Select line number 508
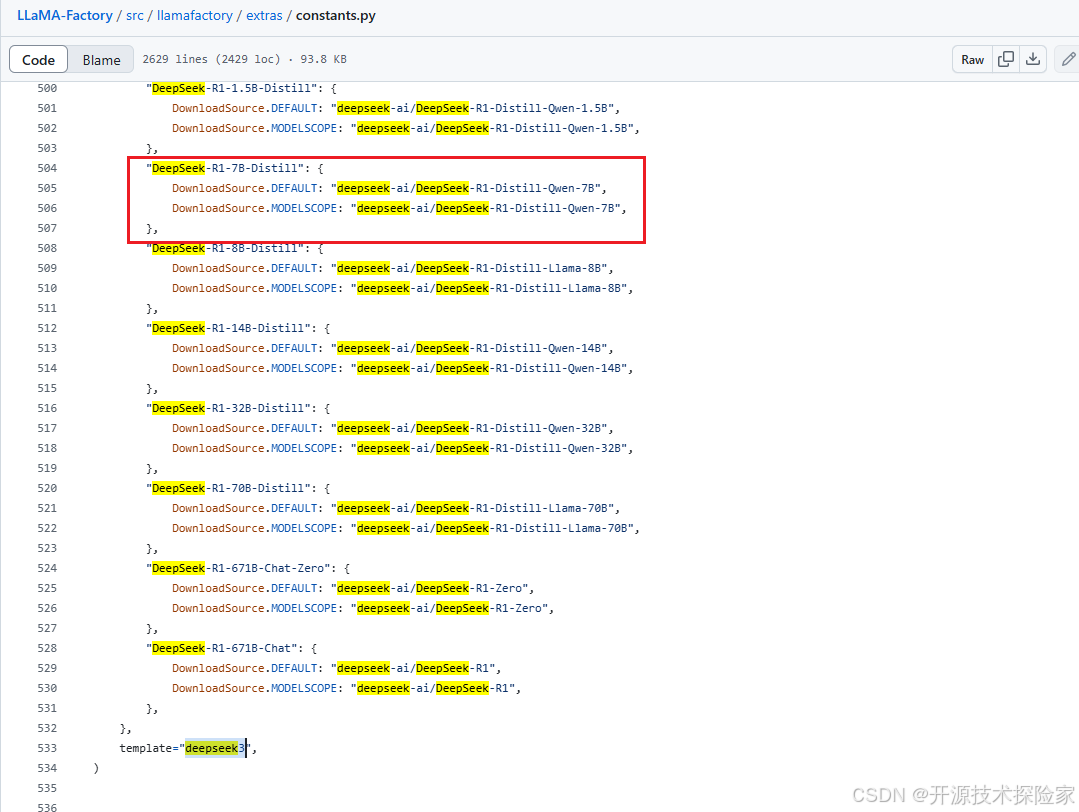The height and width of the screenshot is (812, 1079). [47, 248]
